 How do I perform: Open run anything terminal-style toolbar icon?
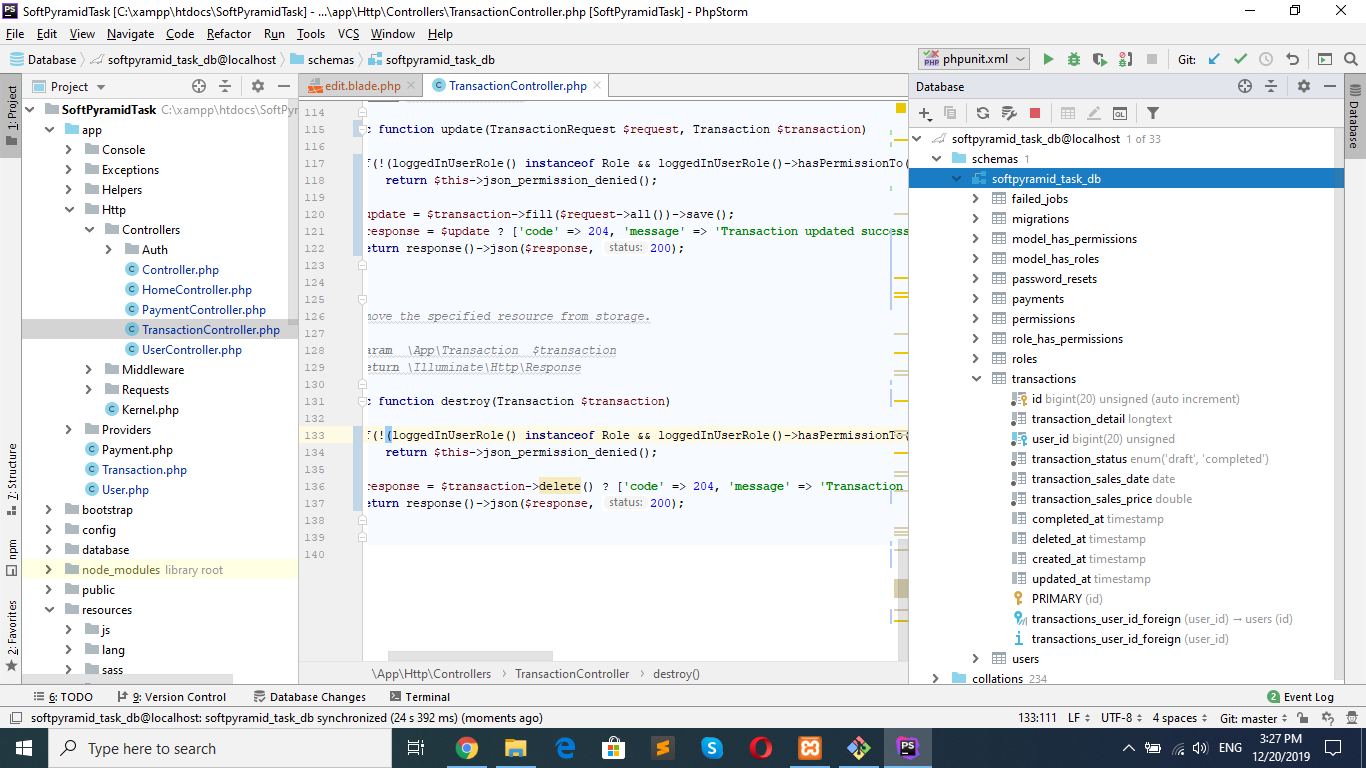pos(1325,59)
